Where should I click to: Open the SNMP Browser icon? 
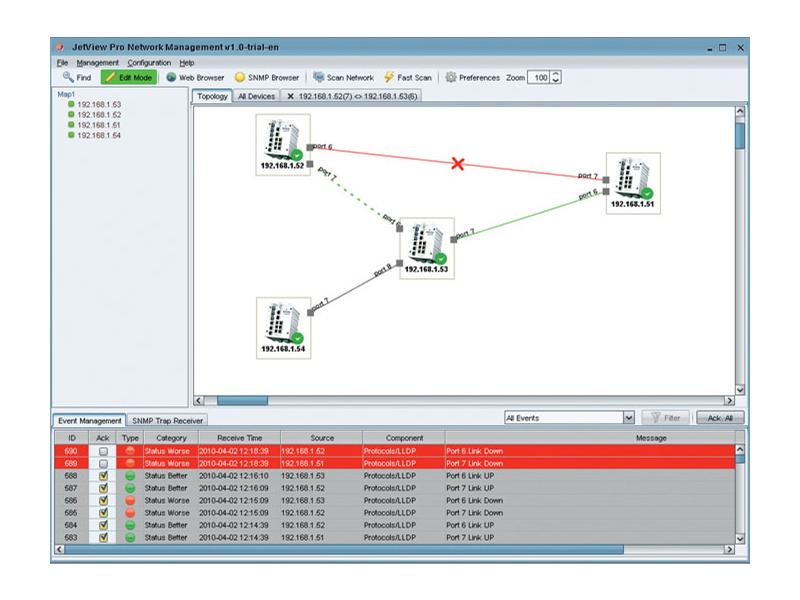pos(240,78)
